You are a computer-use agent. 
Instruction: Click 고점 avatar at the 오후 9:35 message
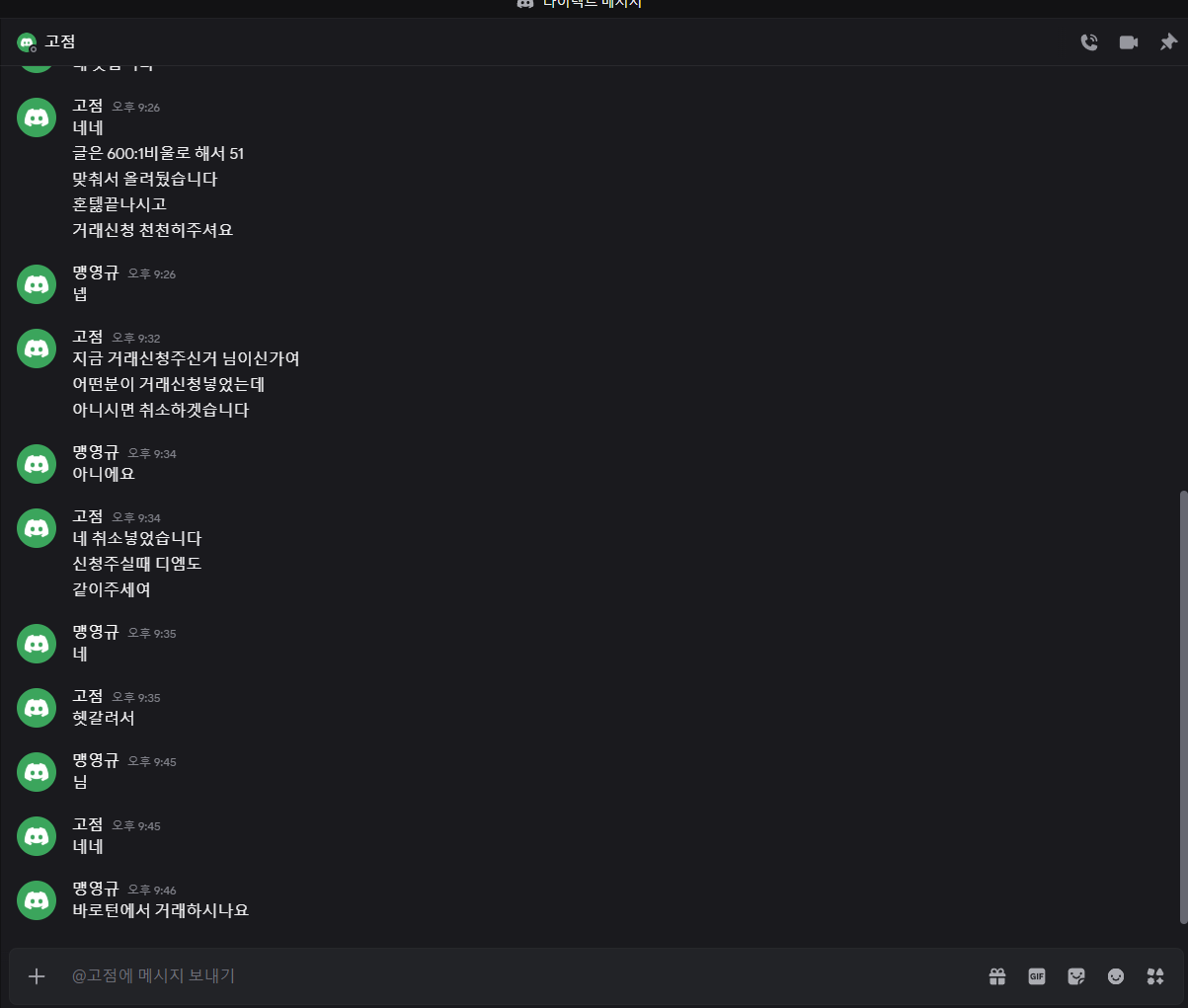tap(37, 708)
